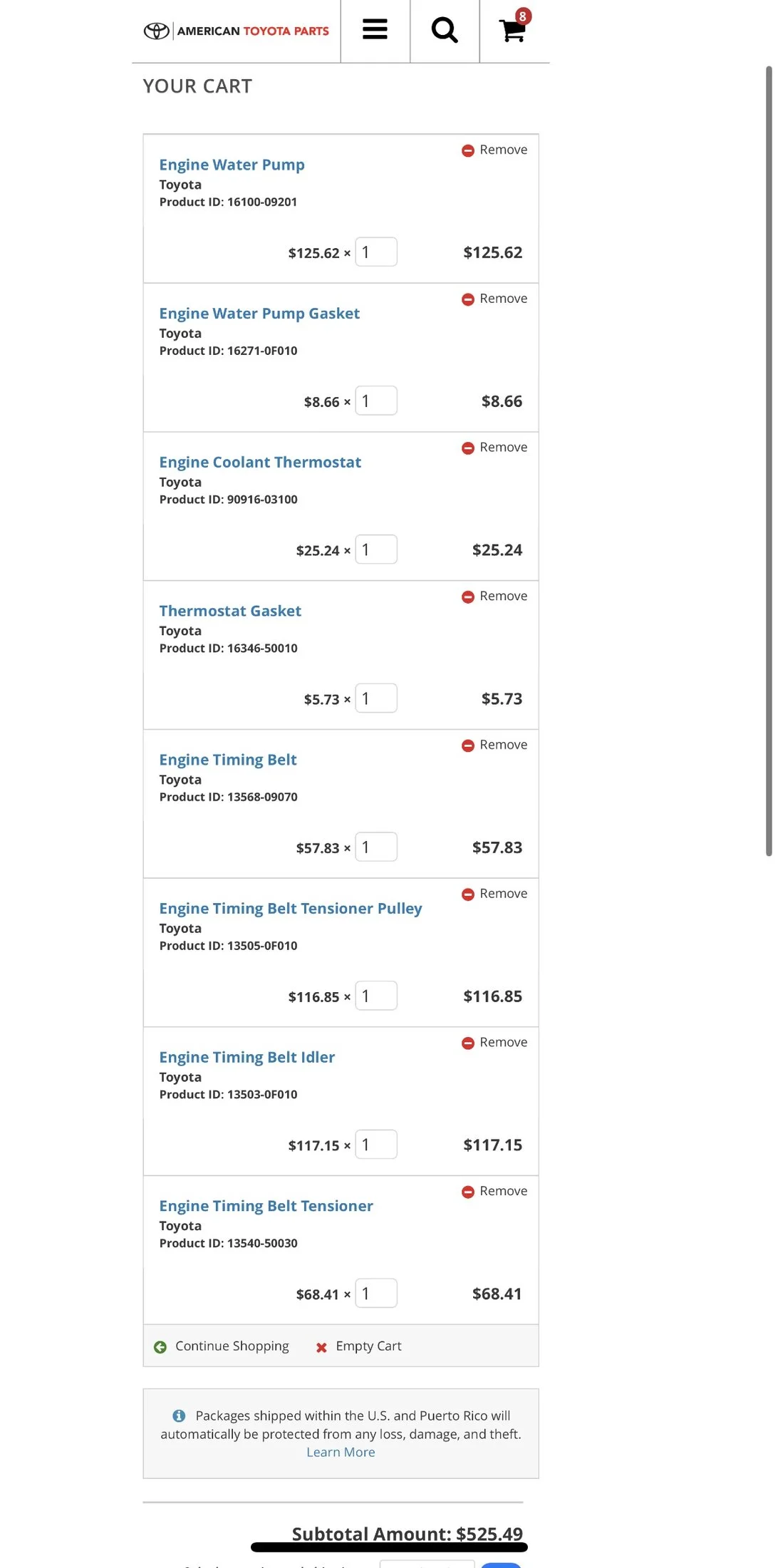Open the Engine Timing Belt Idler product link
The height and width of the screenshot is (1568, 778).
coord(247,1057)
